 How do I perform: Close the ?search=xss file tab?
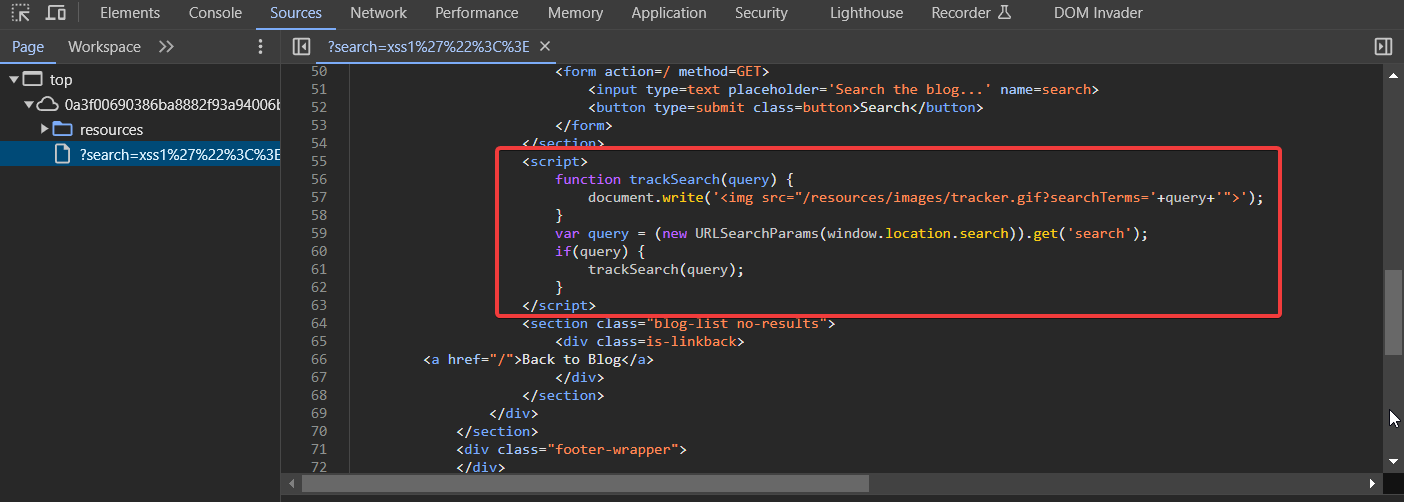pos(545,47)
